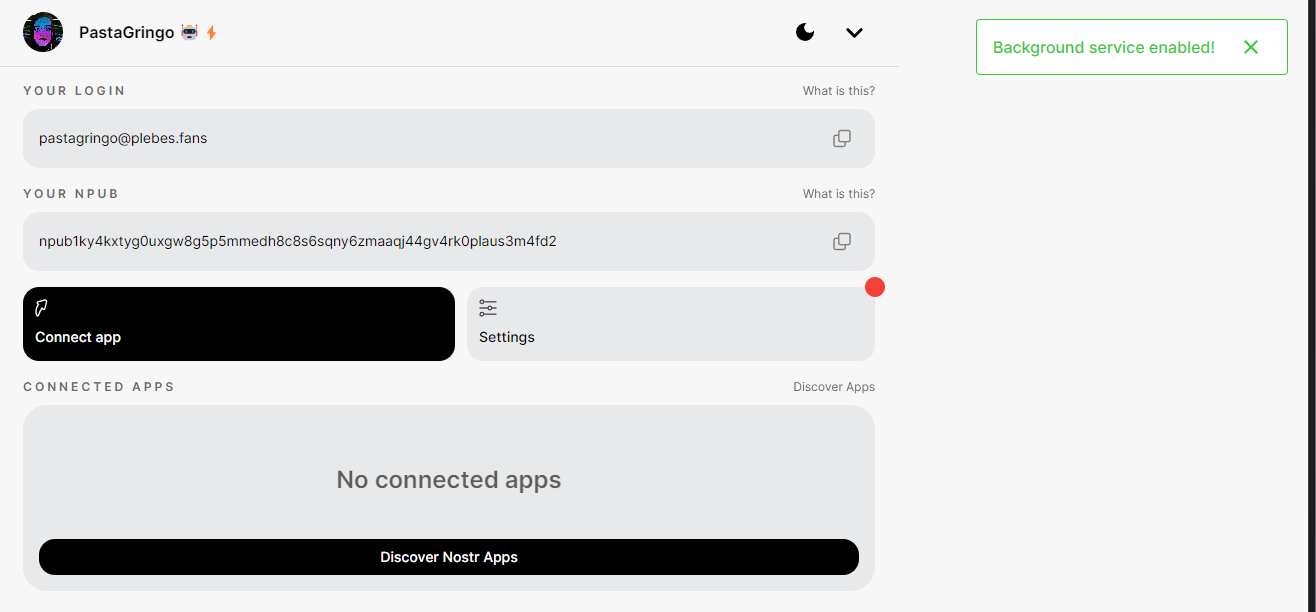
Task: Copy the login pastagringo@plebes.fans
Action: click(842, 138)
